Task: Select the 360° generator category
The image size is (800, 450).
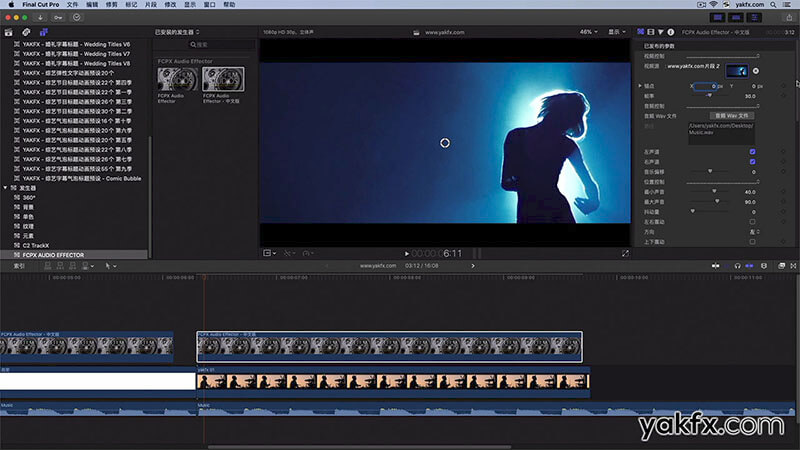Action: click(29, 197)
